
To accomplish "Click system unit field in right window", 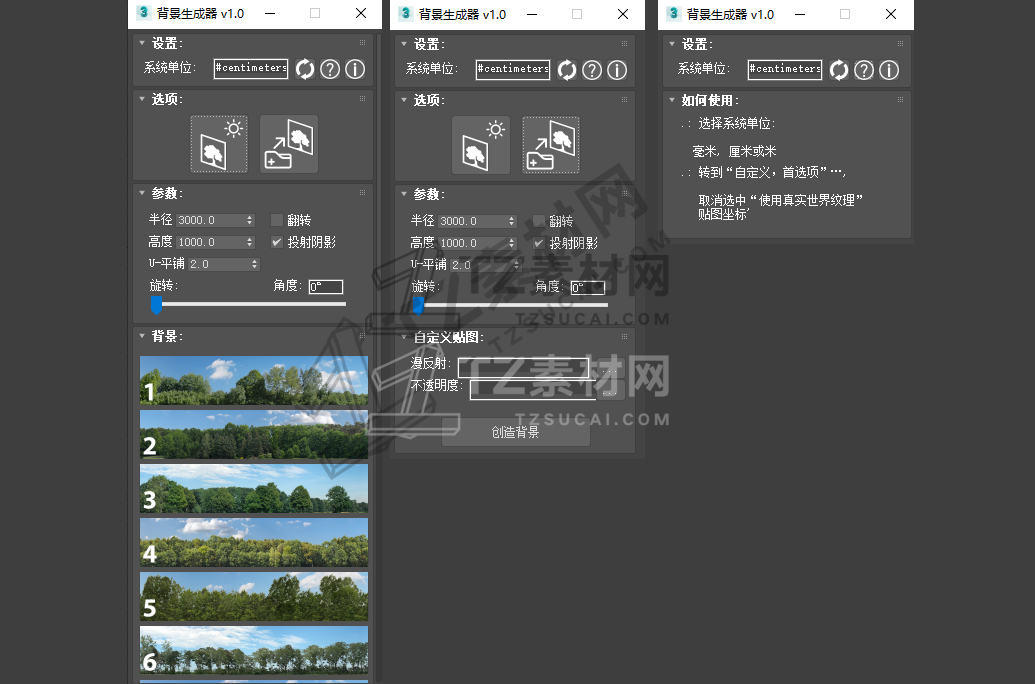I will pyautogui.click(x=785, y=69).
